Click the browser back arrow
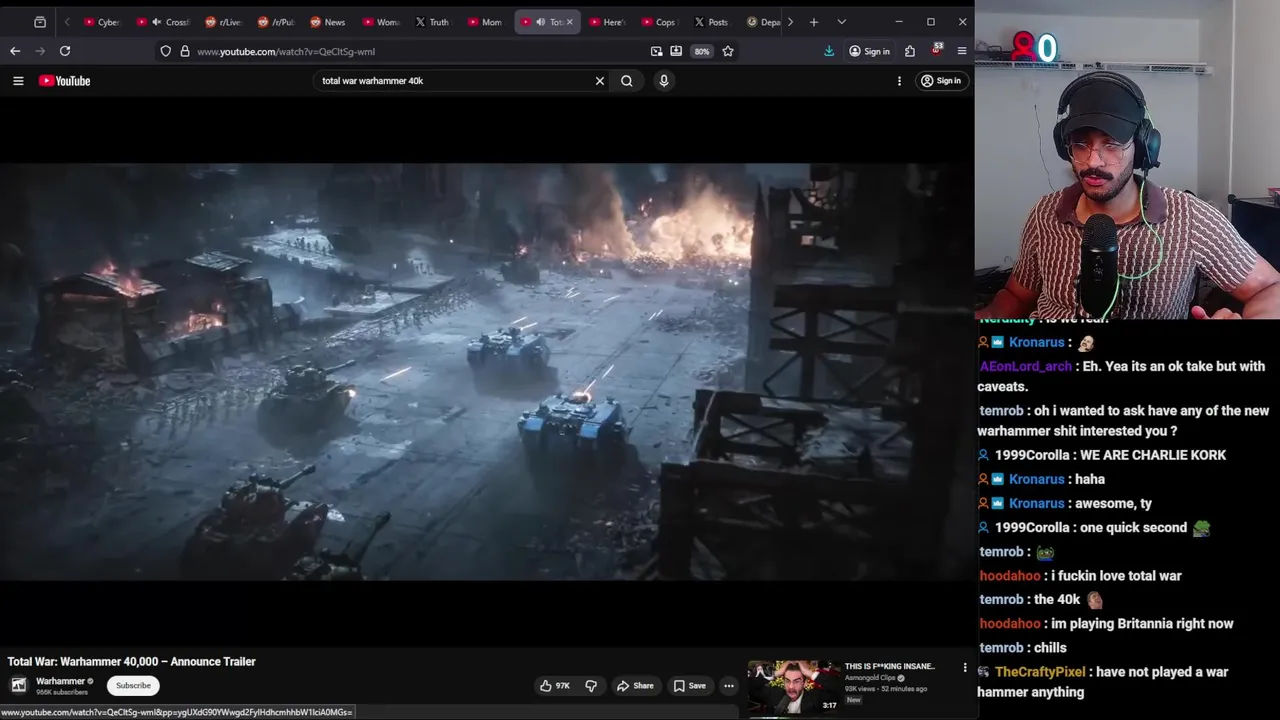Screen dimensions: 1280x720 coord(15,51)
